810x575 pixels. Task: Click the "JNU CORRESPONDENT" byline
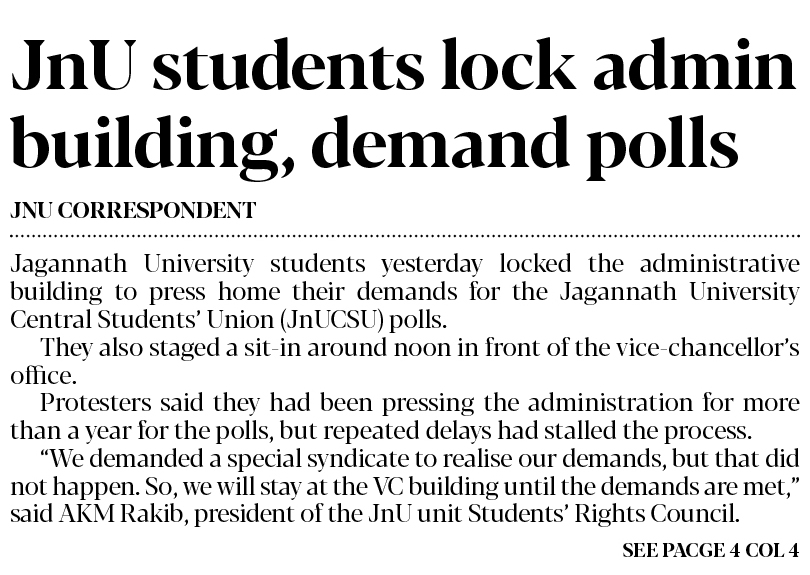point(132,211)
